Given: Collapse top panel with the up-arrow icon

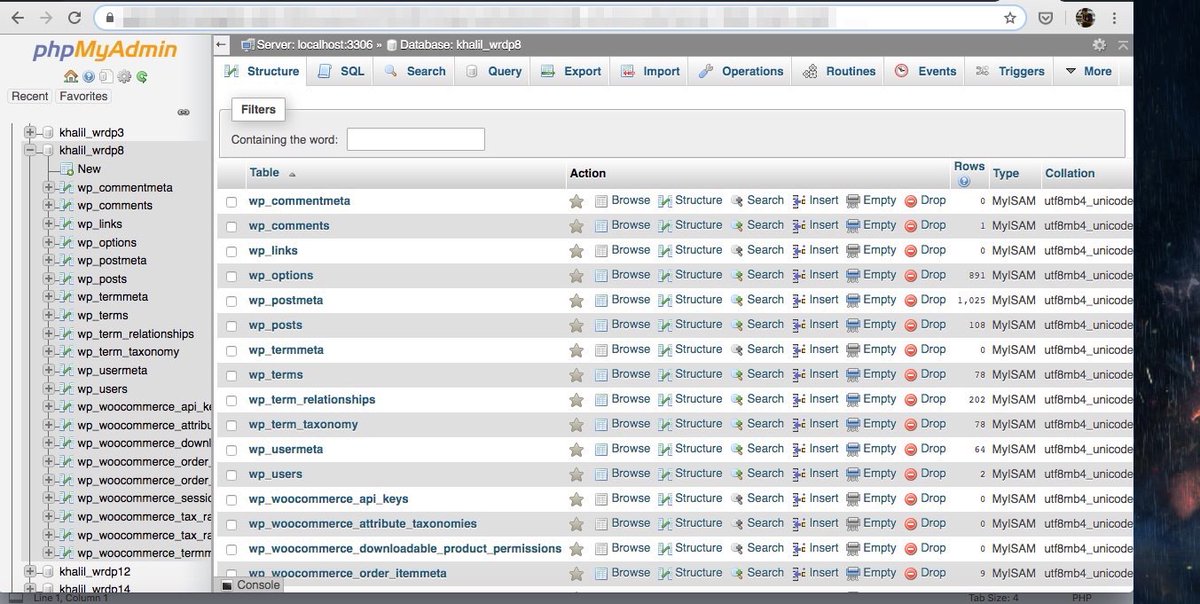Looking at the screenshot, I should click(x=1124, y=45).
